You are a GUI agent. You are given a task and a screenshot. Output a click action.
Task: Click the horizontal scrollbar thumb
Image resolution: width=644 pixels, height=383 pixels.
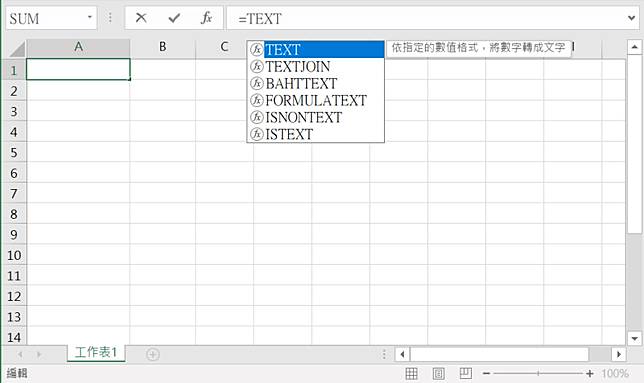pyautogui.click(x=499, y=354)
